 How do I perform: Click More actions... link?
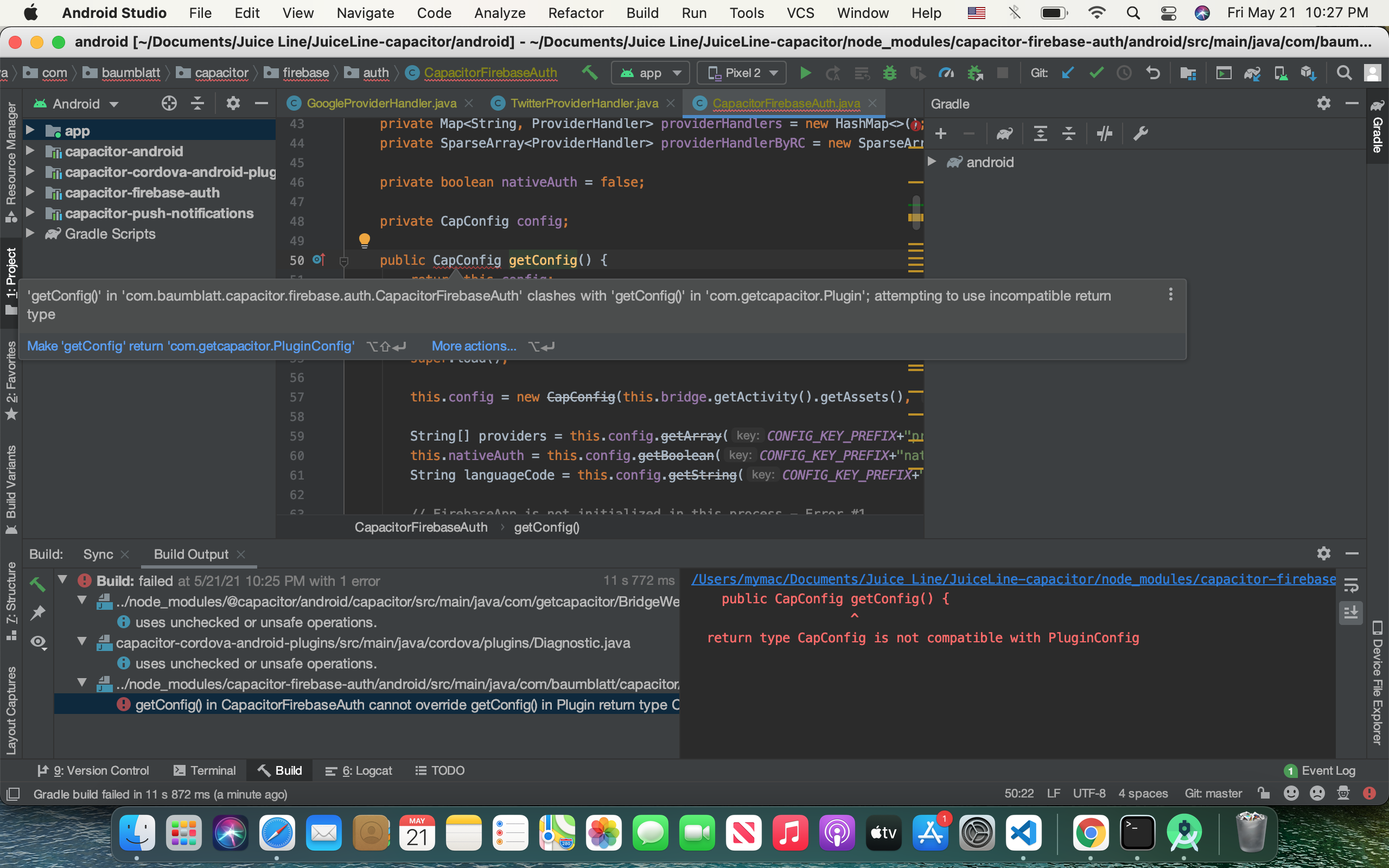474,346
